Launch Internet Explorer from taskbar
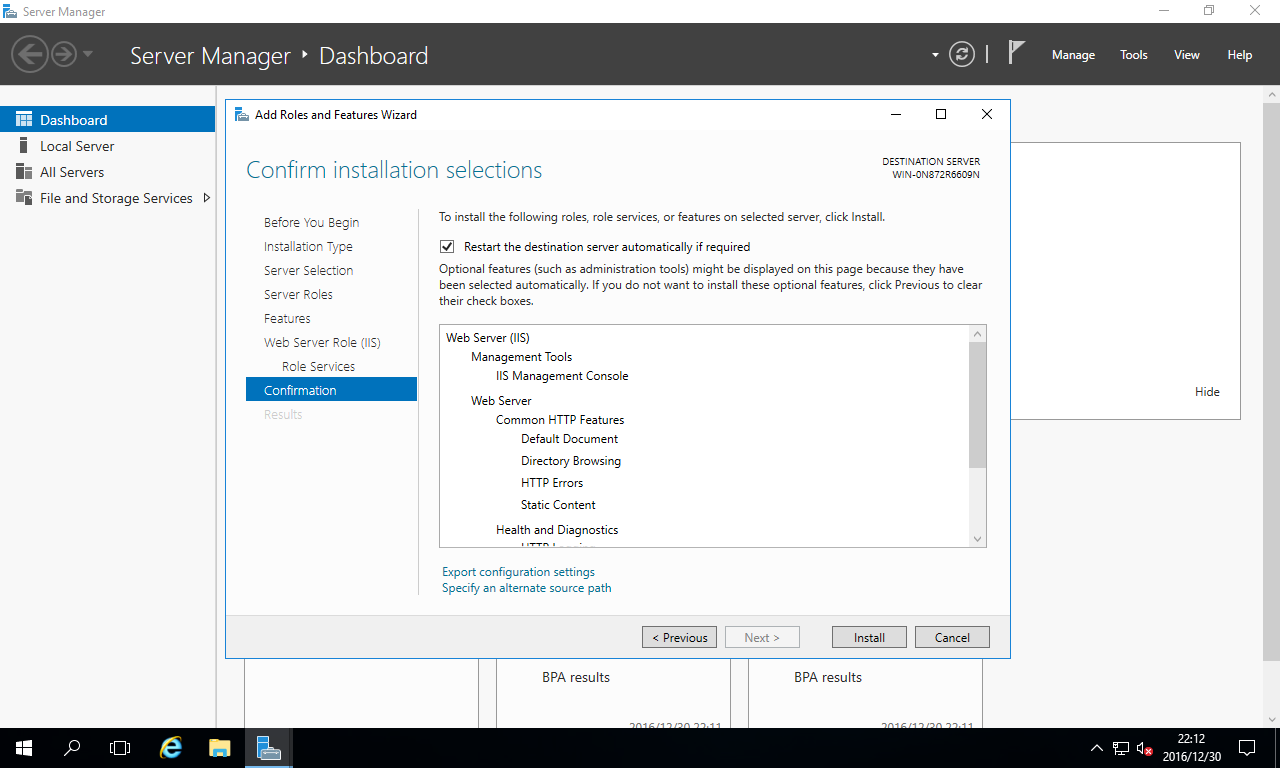 pos(172,748)
